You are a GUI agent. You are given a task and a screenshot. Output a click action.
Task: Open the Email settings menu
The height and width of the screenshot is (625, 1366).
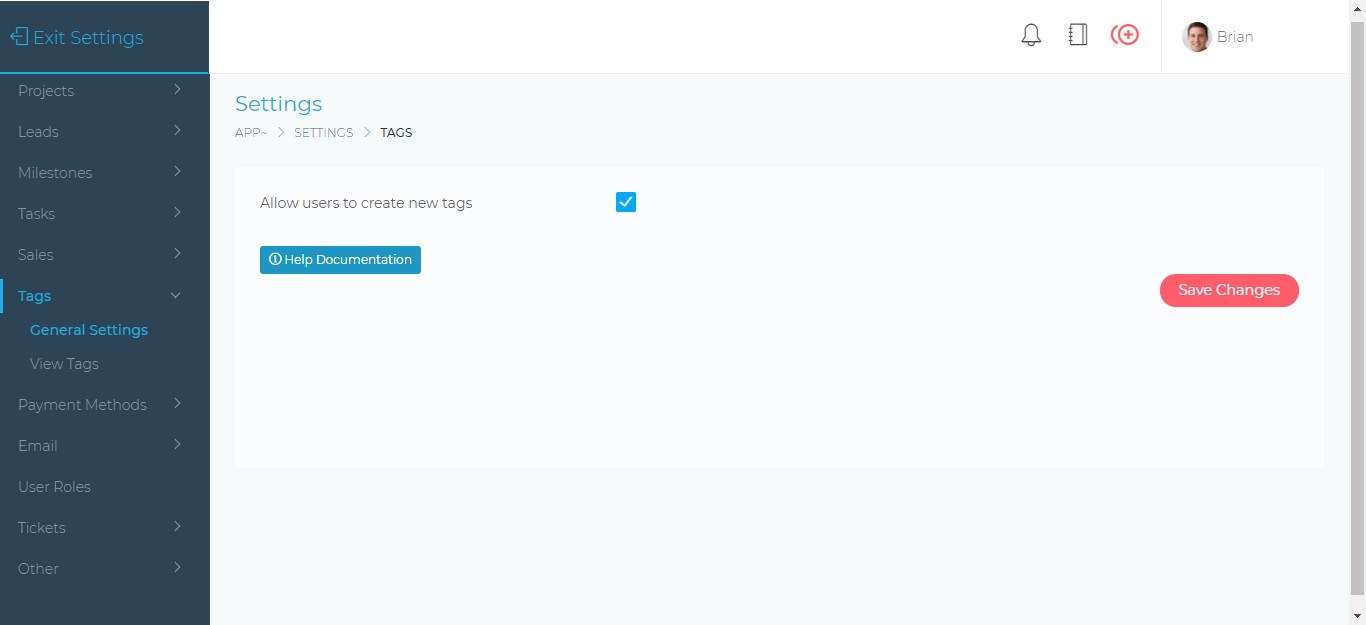[37, 445]
